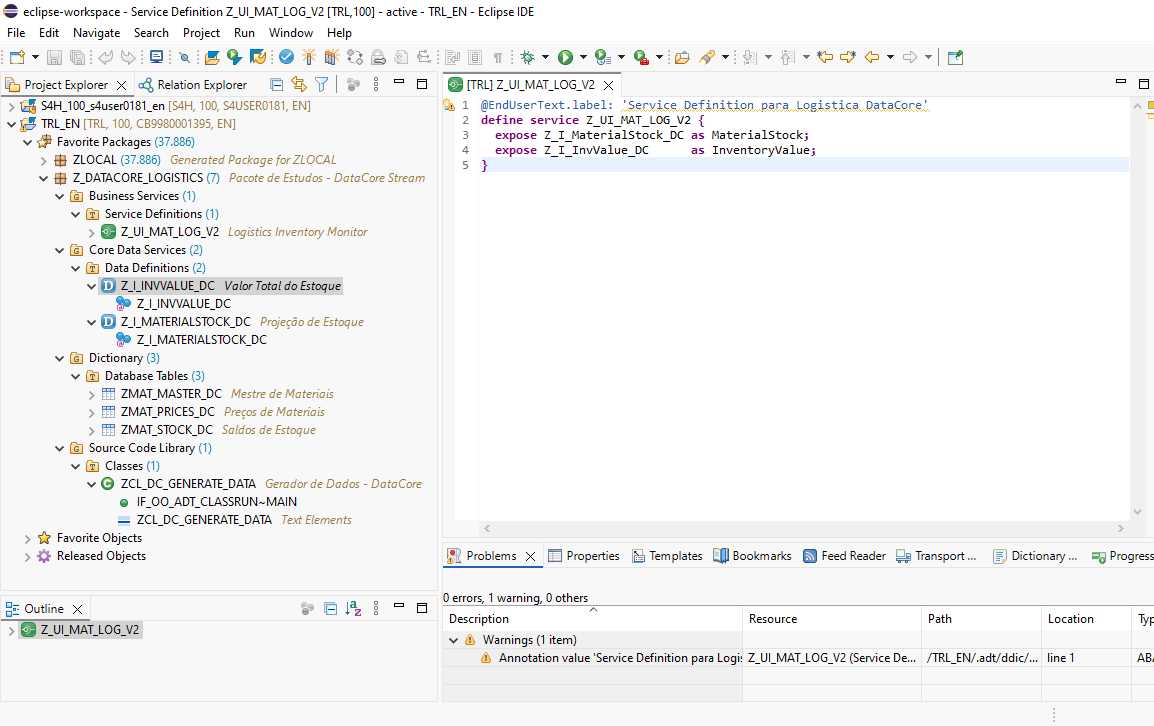
Task: Toggle Show Whitespace Characters pilcrow icon
Action: point(498,58)
